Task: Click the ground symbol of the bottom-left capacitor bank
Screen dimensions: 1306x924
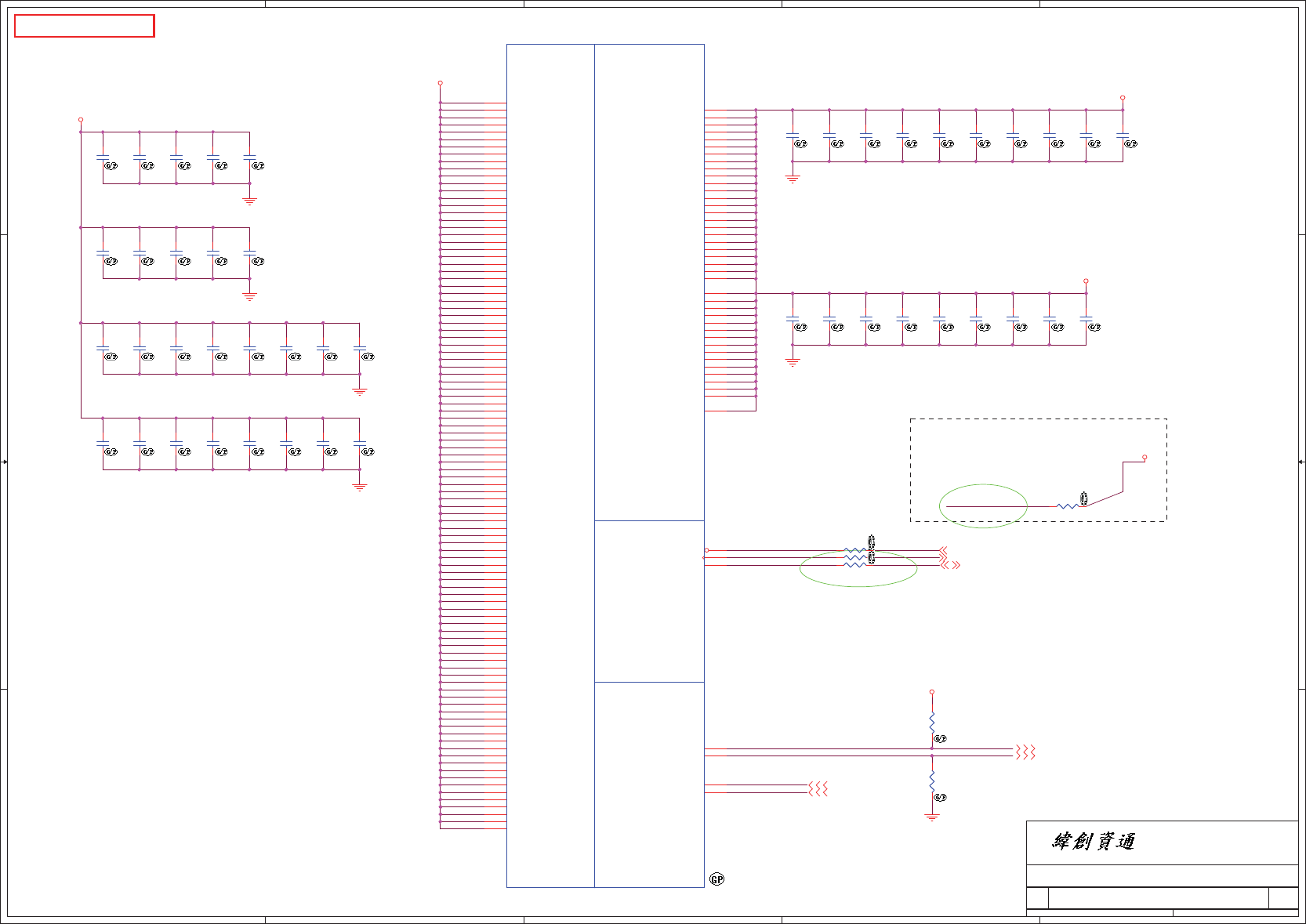Action: tap(360, 487)
